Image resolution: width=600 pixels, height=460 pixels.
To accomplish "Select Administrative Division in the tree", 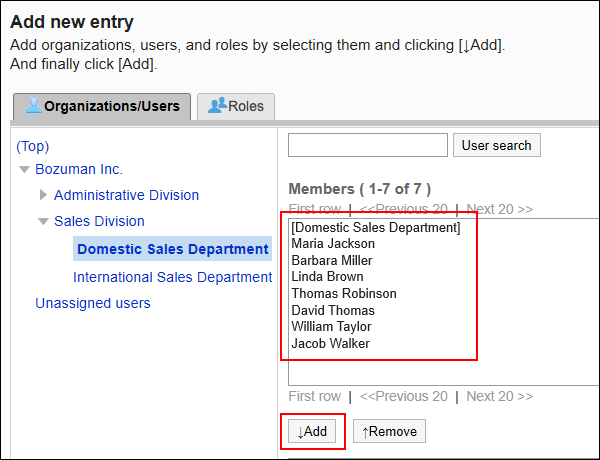I will [126, 195].
